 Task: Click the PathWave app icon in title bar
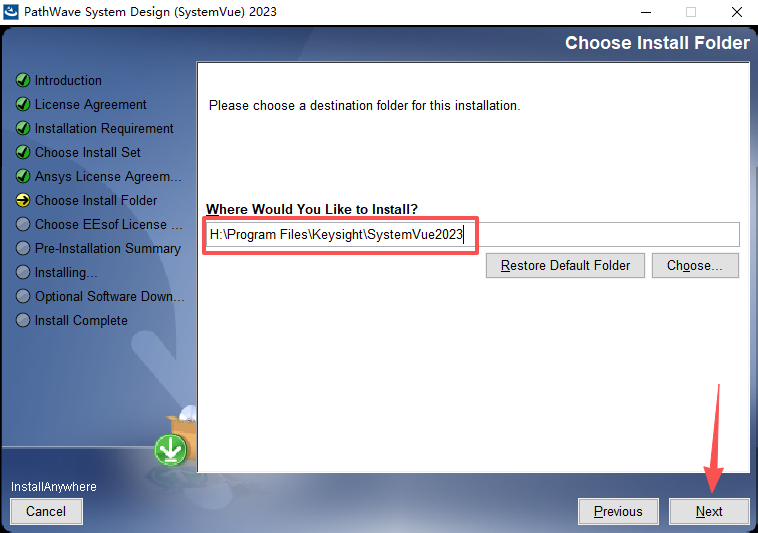(x=11, y=12)
